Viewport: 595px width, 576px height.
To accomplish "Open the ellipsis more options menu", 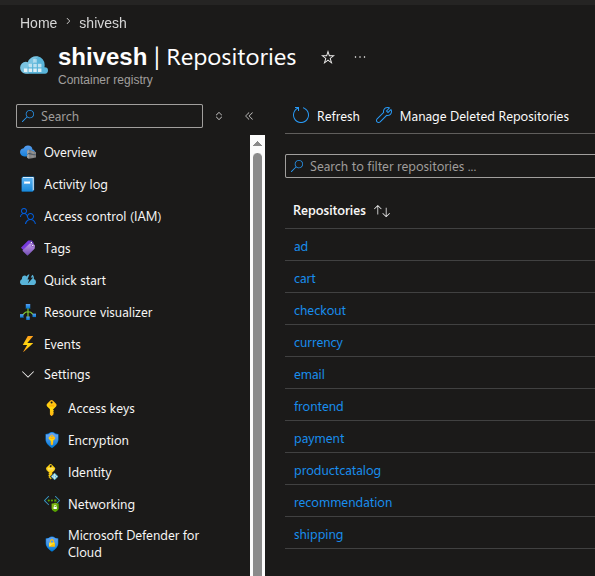I will point(360,57).
